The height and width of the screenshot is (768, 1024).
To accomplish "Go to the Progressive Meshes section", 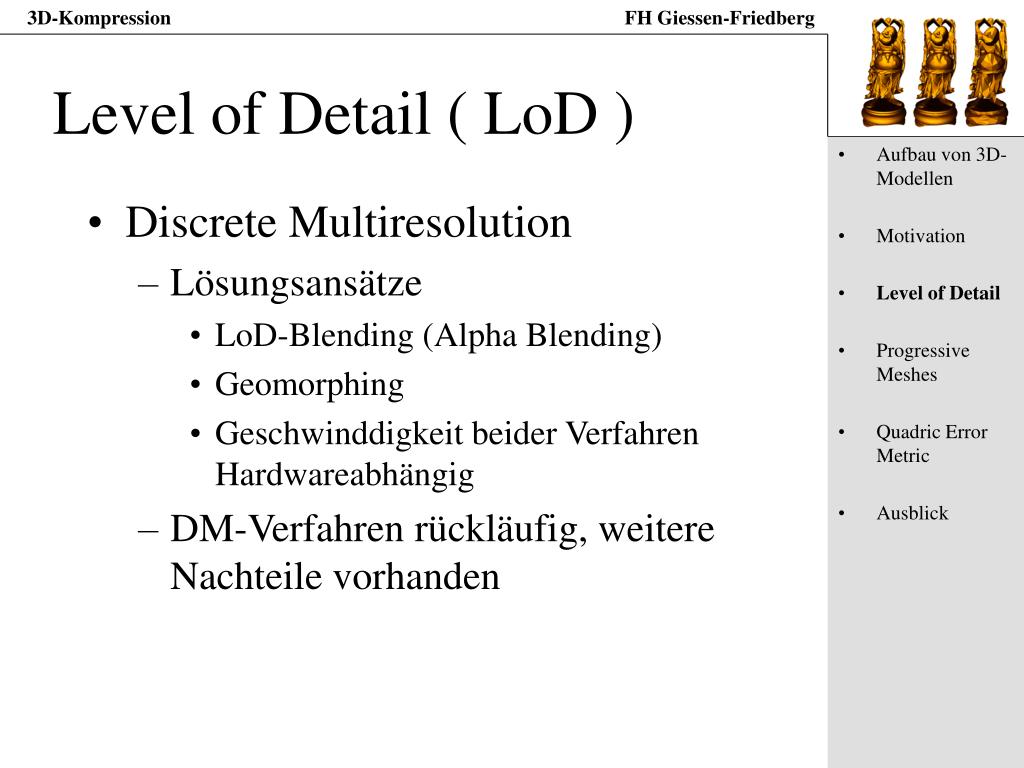I will pyautogui.click(x=922, y=362).
